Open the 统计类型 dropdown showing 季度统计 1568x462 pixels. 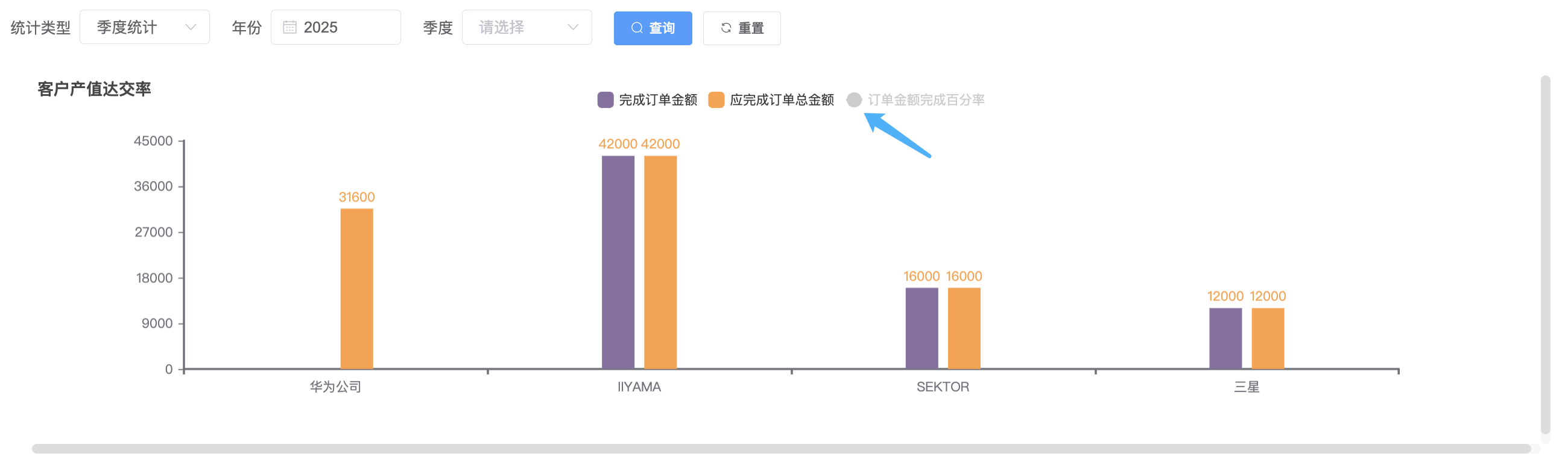(144, 27)
